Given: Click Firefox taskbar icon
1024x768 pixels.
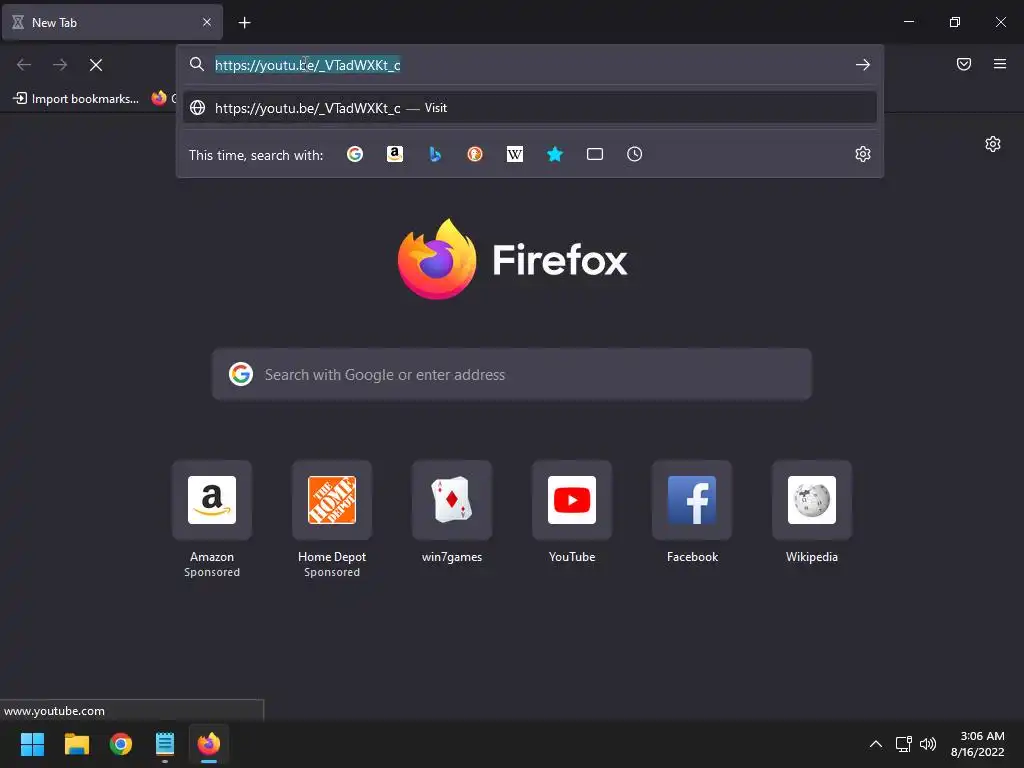Looking at the screenshot, I should (x=209, y=744).
